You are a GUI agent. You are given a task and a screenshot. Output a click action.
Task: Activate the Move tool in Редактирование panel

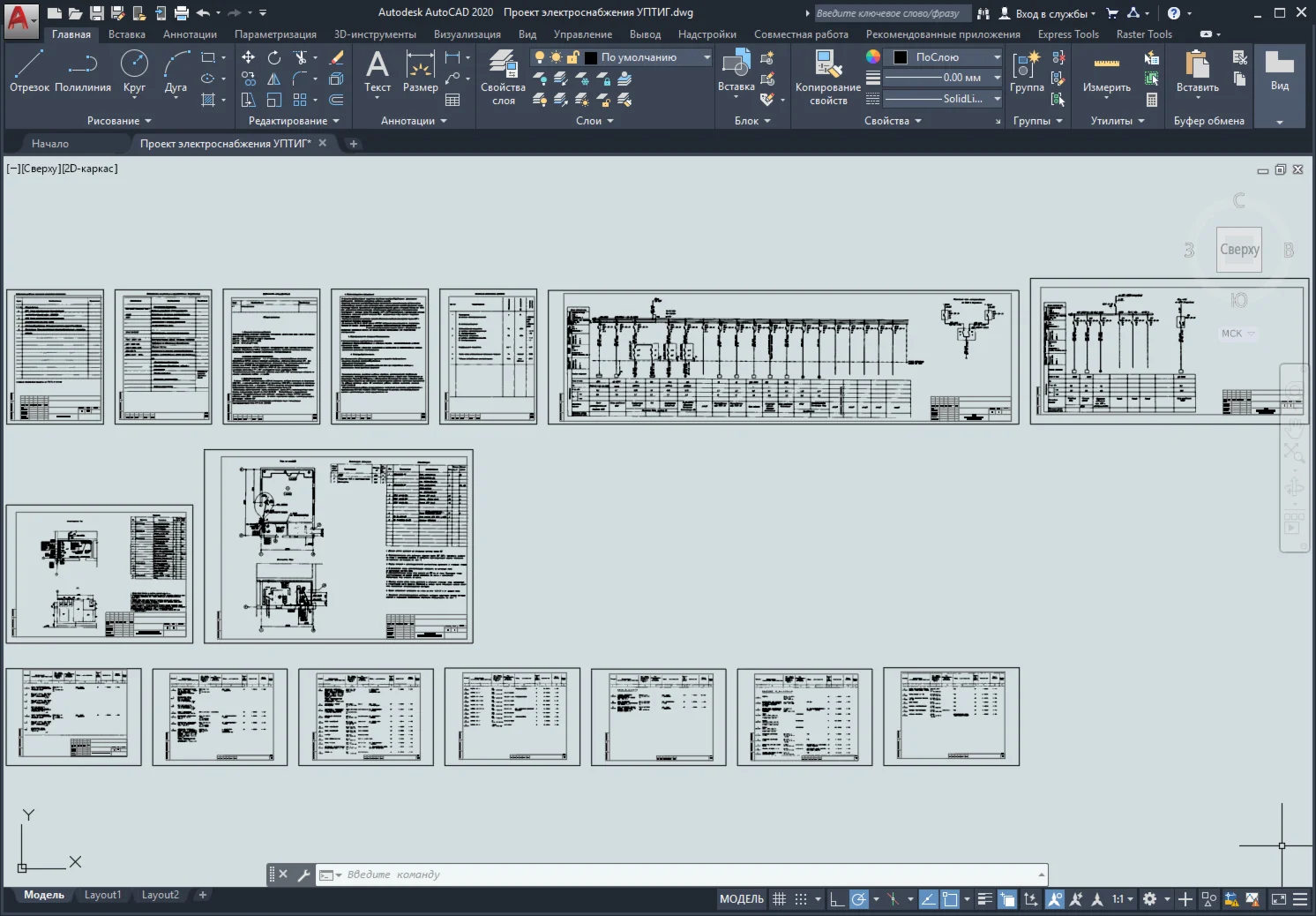point(249,57)
